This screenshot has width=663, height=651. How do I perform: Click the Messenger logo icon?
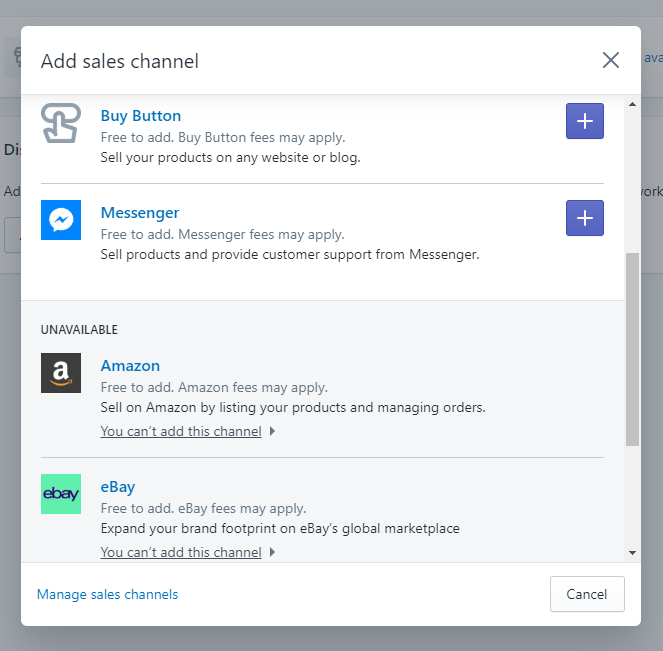click(x=60, y=220)
